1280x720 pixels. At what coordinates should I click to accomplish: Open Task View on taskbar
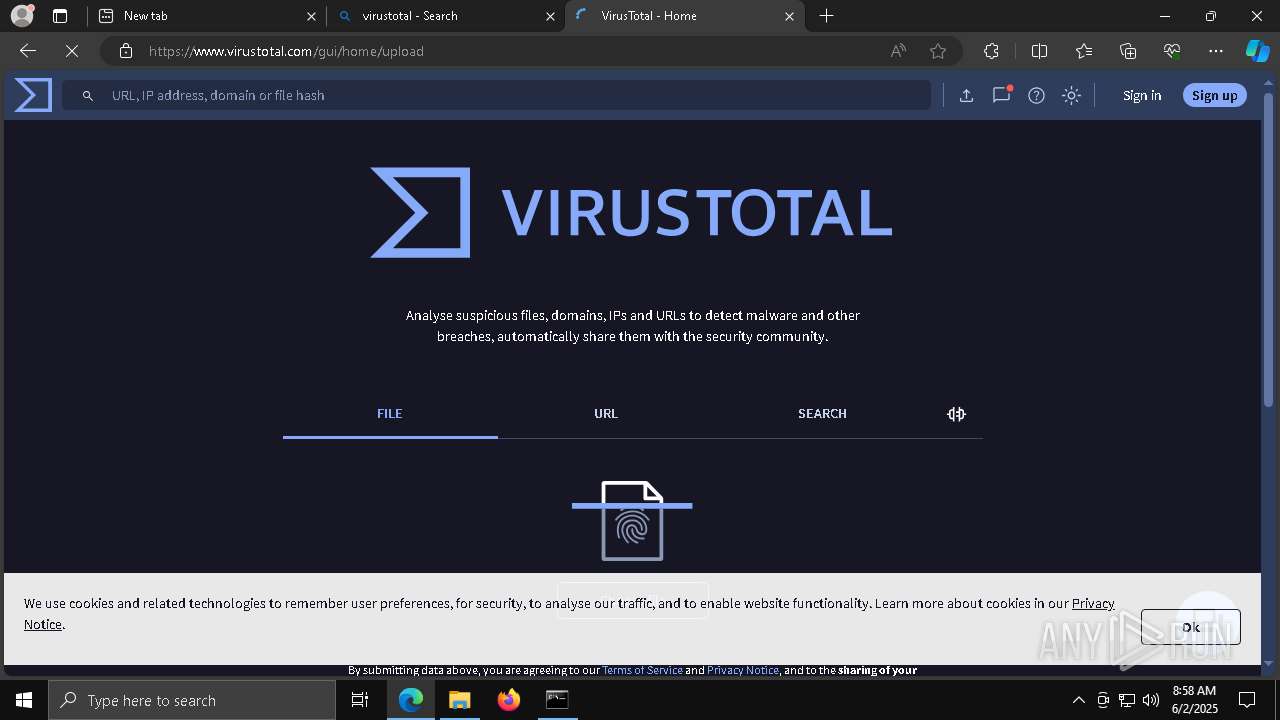tap(360, 700)
